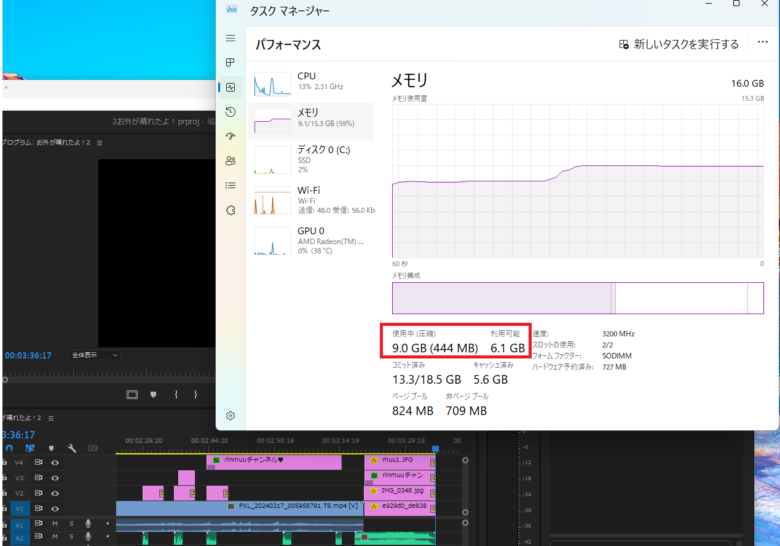Open the App history sidebar icon
Screen dimensions: 780x546
(230, 111)
